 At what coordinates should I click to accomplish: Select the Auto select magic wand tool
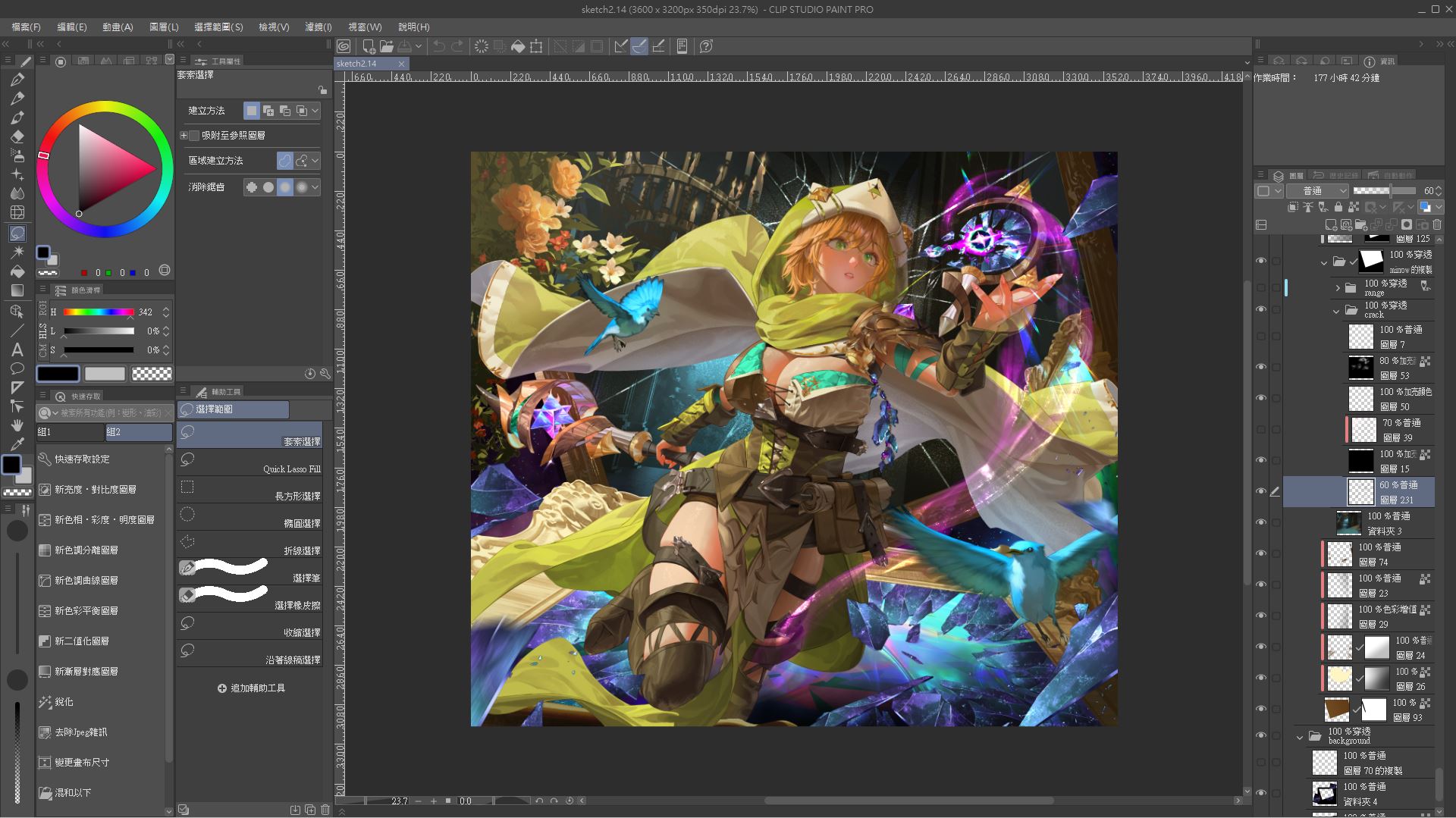click(17, 252)
